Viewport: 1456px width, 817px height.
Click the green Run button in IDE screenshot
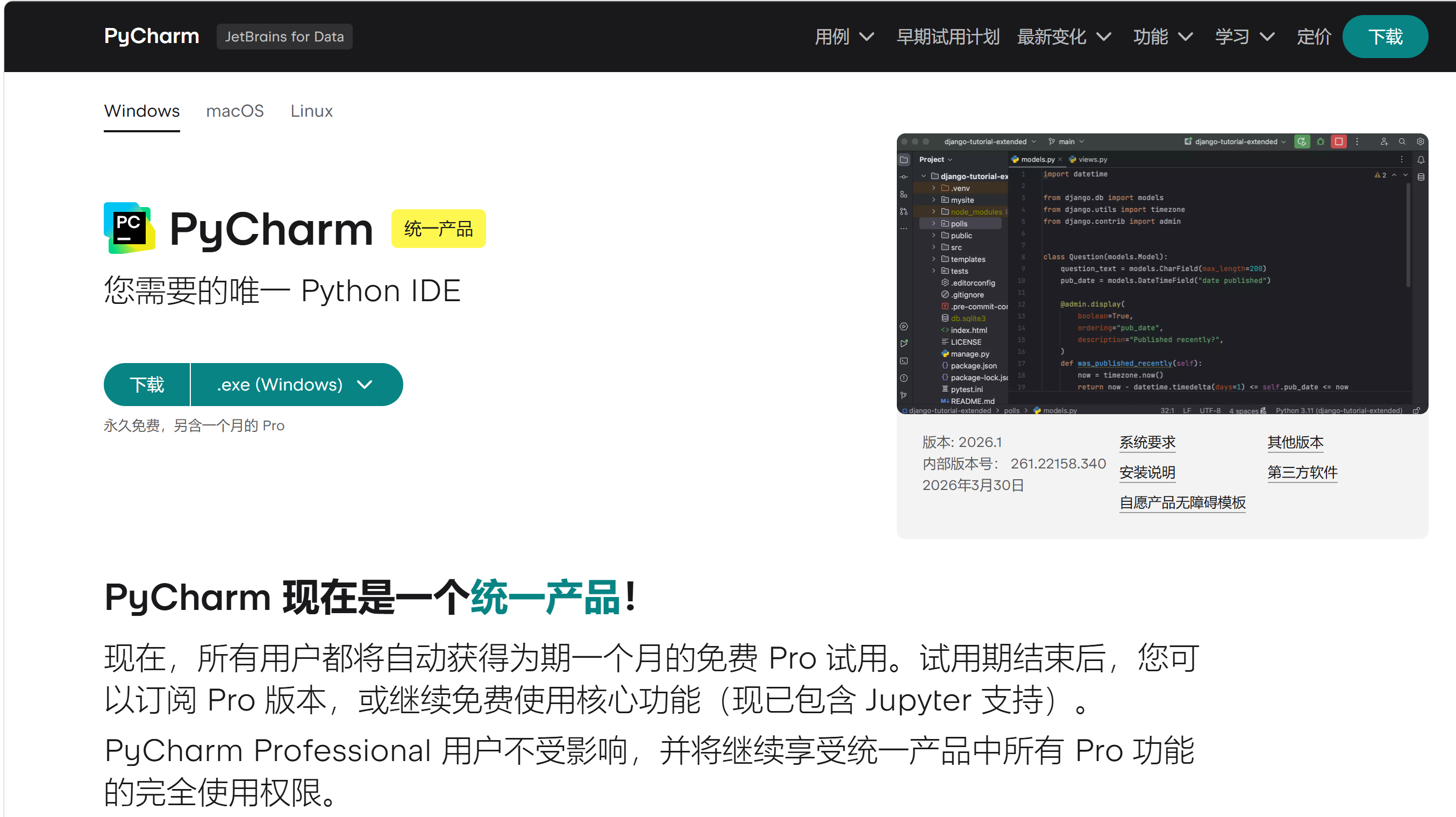[1302, 141]
